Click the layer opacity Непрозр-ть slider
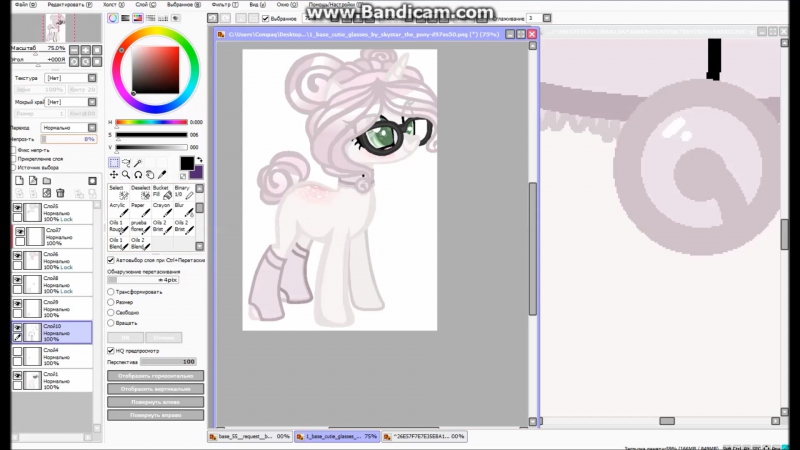This screenshot has width=800, height=450. click(68, 139)
